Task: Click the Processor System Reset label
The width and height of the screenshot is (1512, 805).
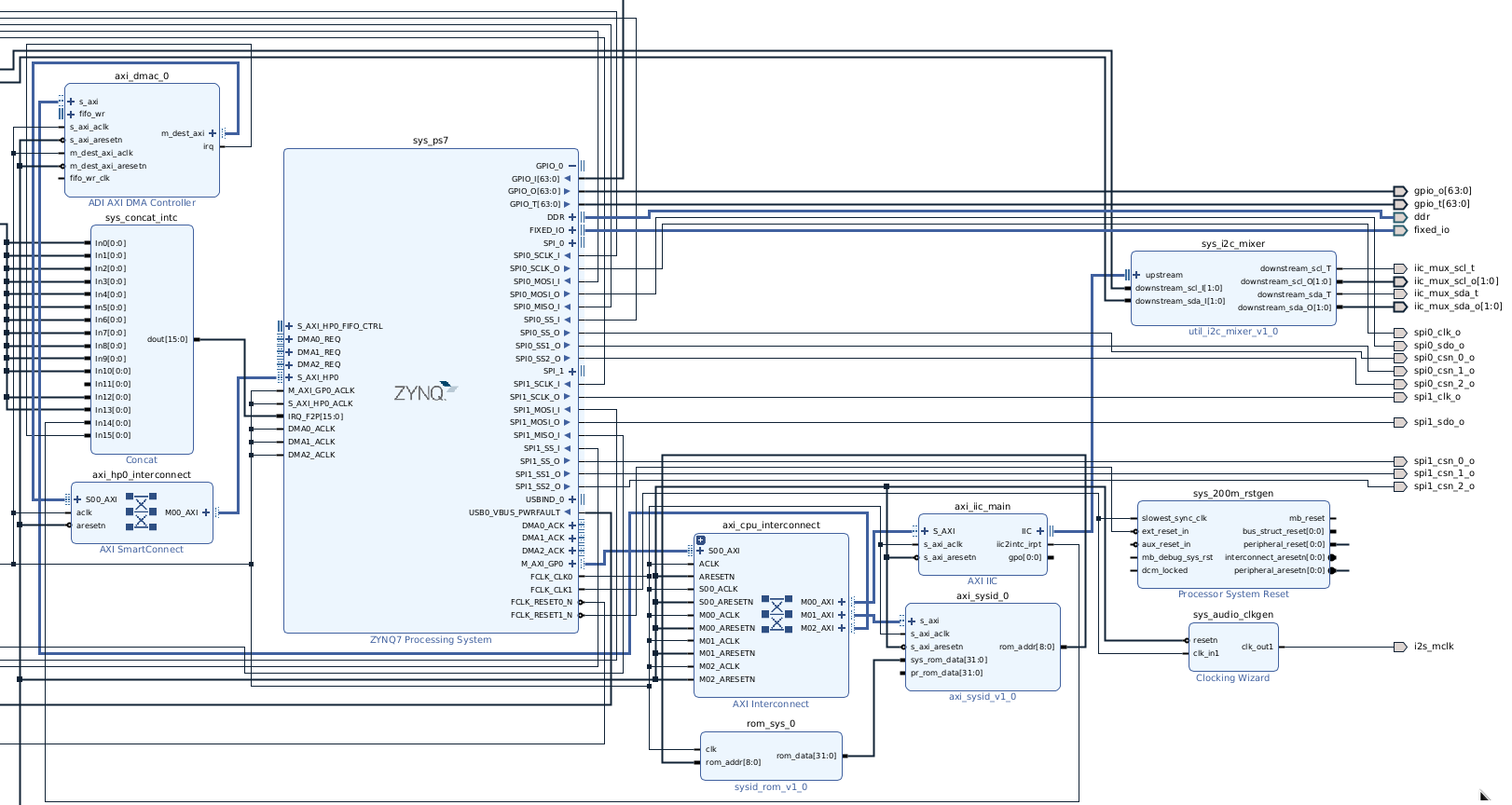Action: (x=1232, y=594)
